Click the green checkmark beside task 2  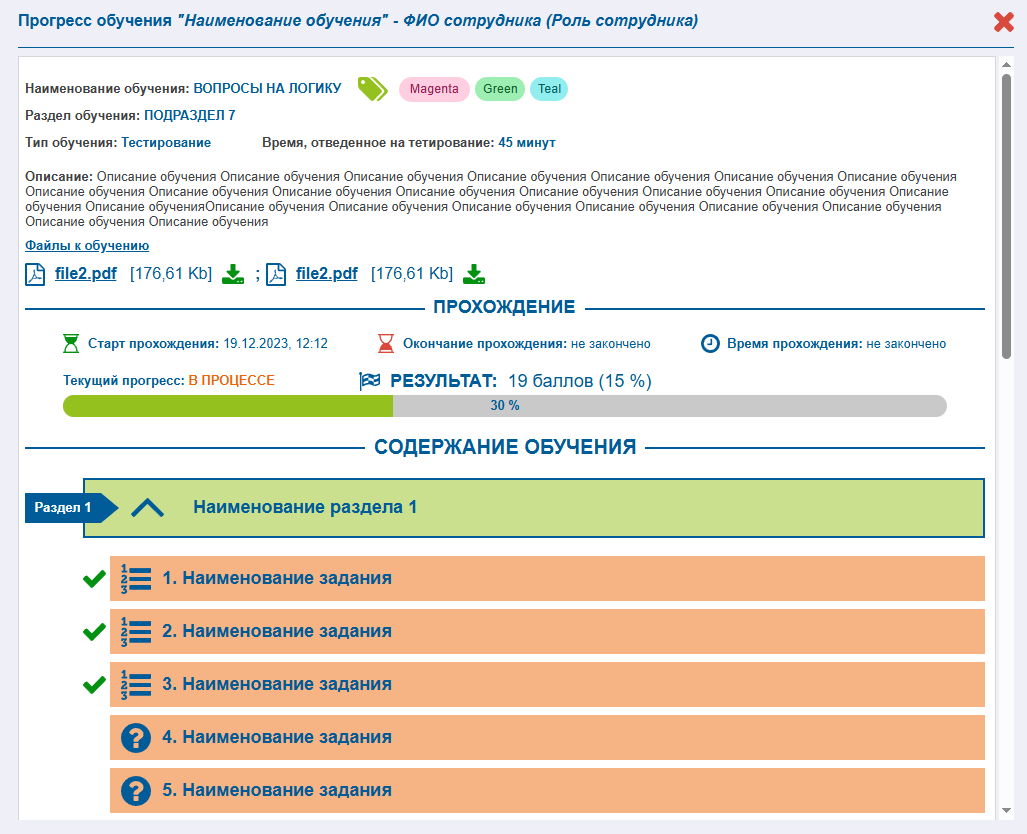pyautogui.click(x=94, y=632)
